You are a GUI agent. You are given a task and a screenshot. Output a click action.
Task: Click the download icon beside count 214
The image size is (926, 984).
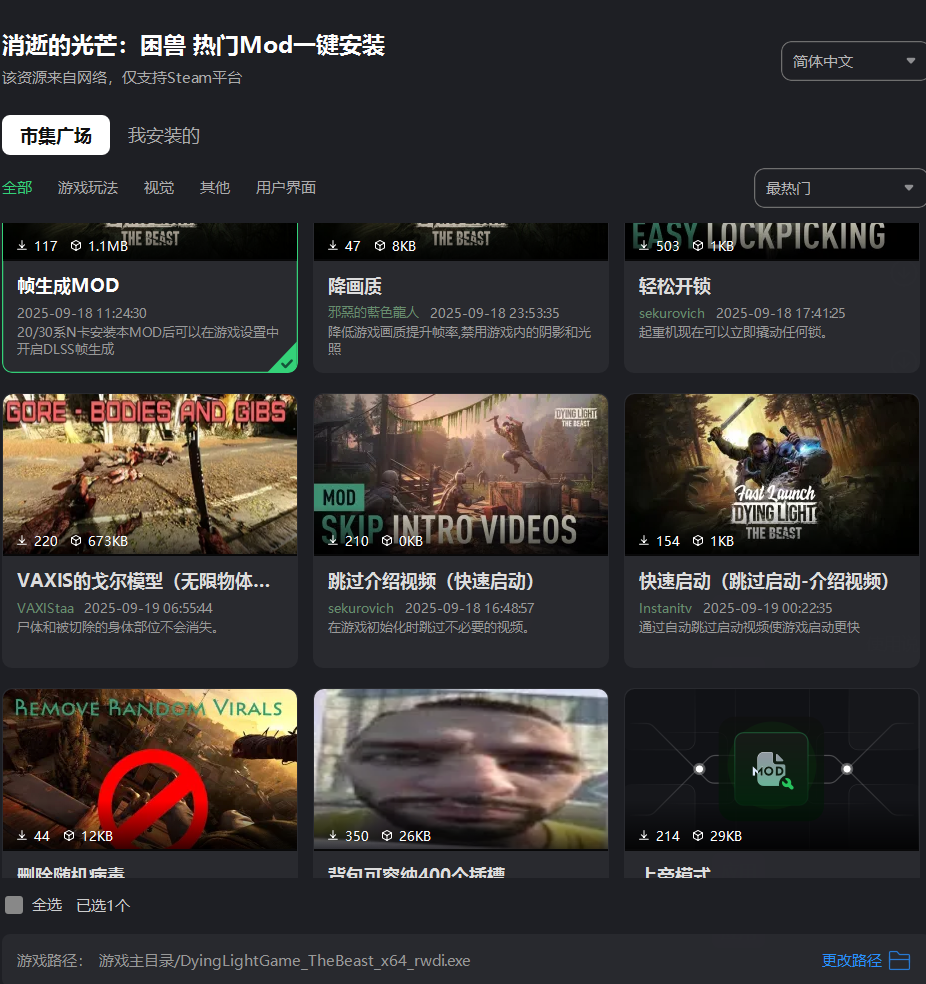[644, 835]
